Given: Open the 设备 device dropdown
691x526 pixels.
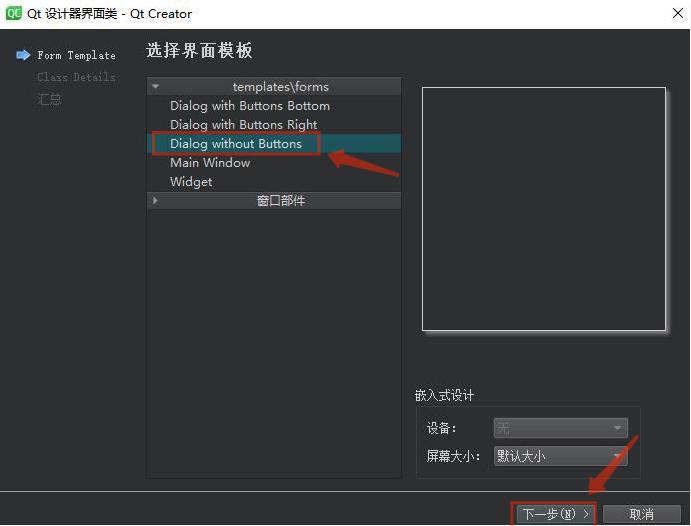Looking at the screenshot, I should click(561, 428).
